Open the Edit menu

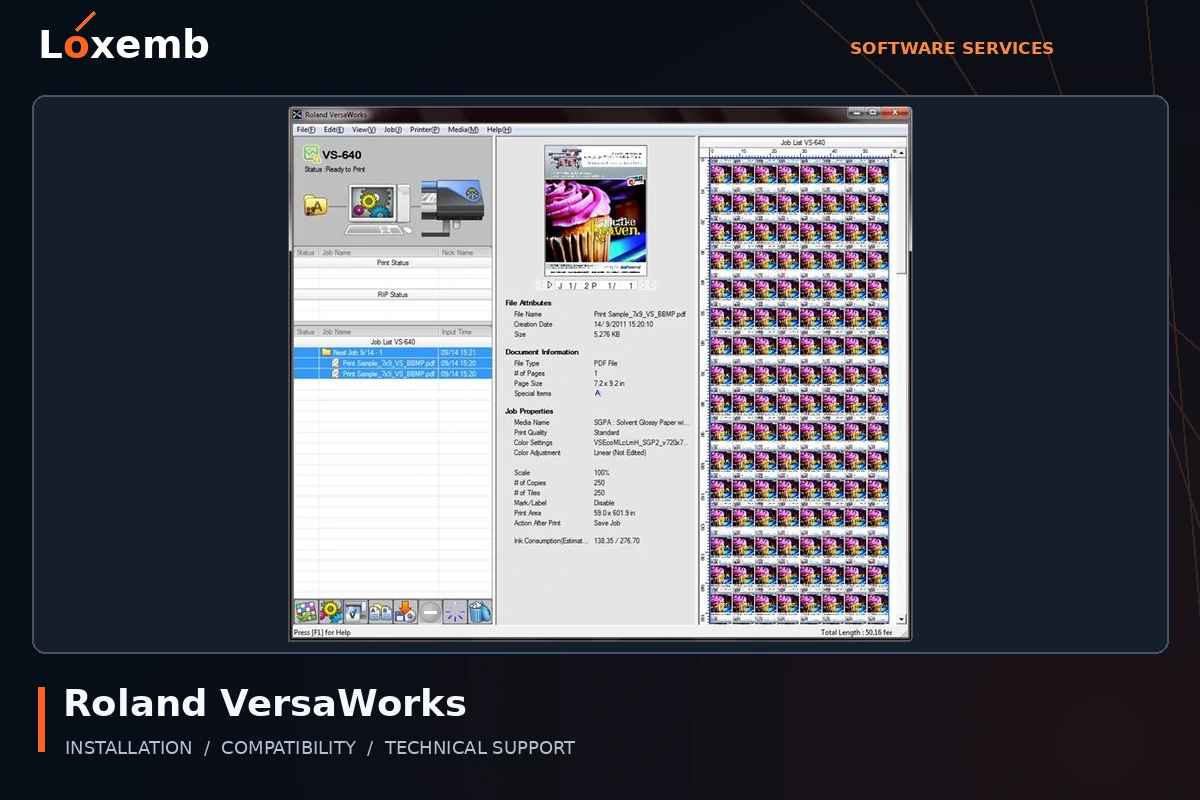coord(334,130)
